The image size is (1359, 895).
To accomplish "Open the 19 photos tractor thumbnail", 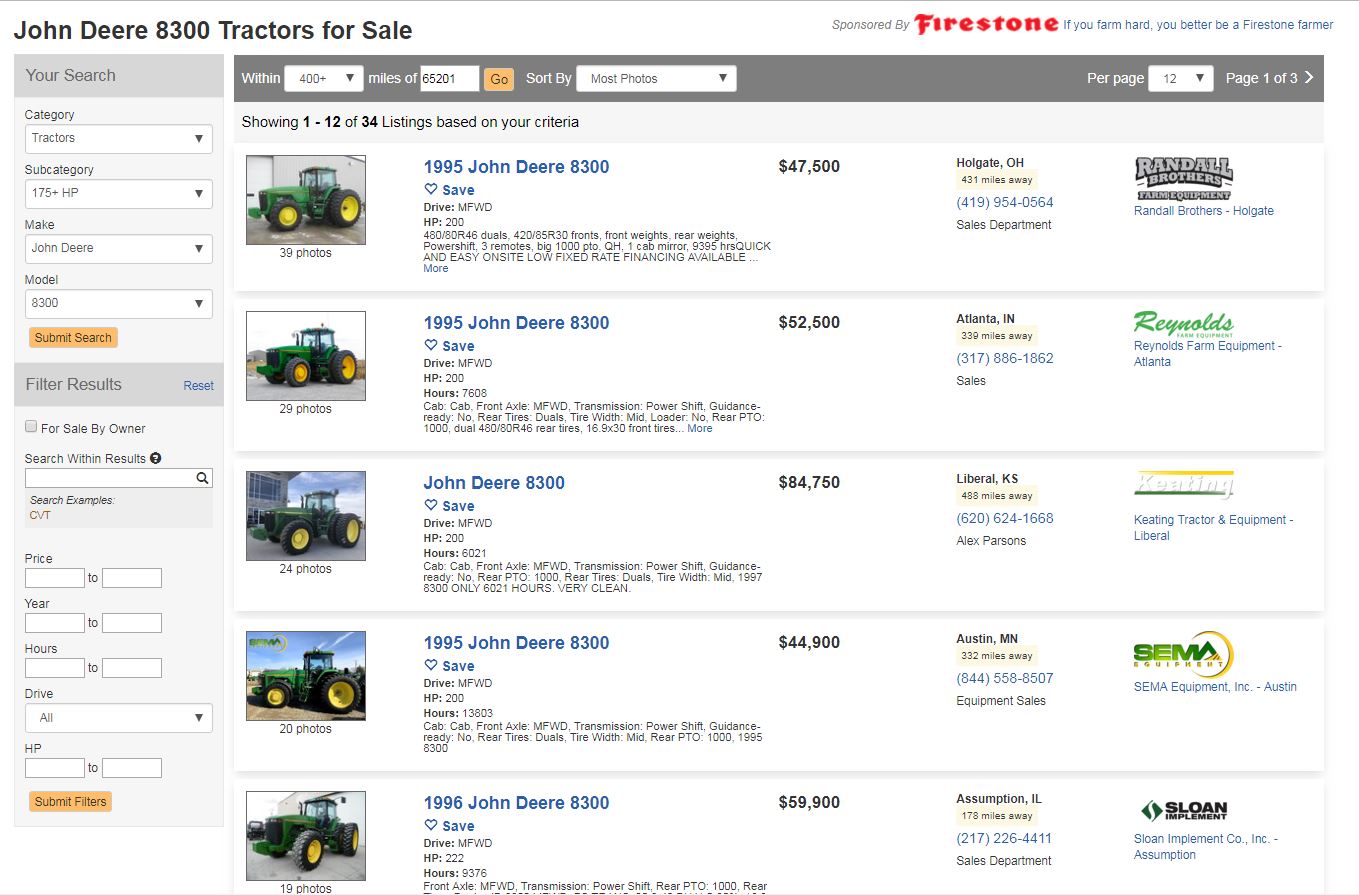I will [306, 836].
